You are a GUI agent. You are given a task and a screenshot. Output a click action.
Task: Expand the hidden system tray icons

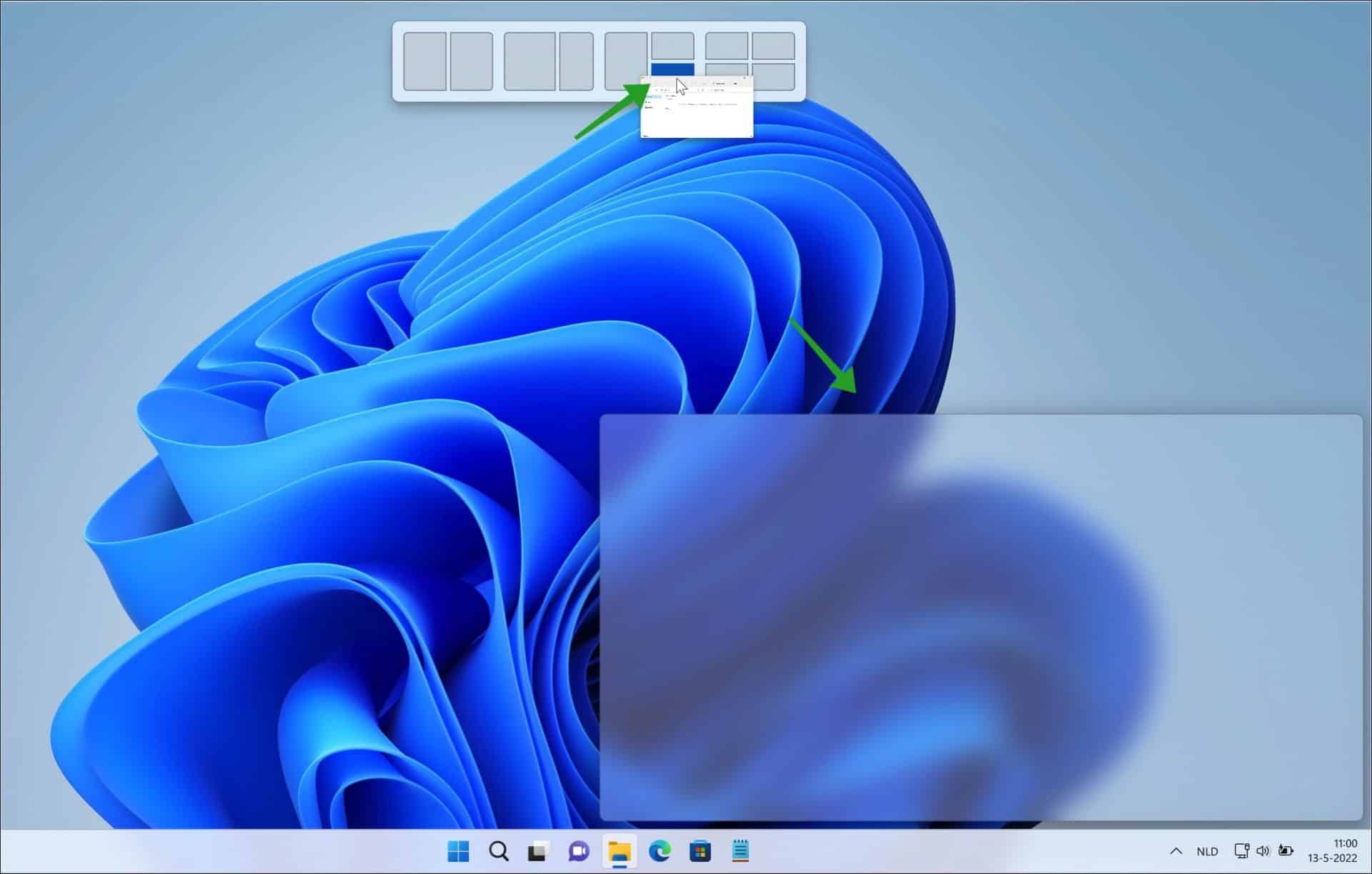tap(1176, 851)
